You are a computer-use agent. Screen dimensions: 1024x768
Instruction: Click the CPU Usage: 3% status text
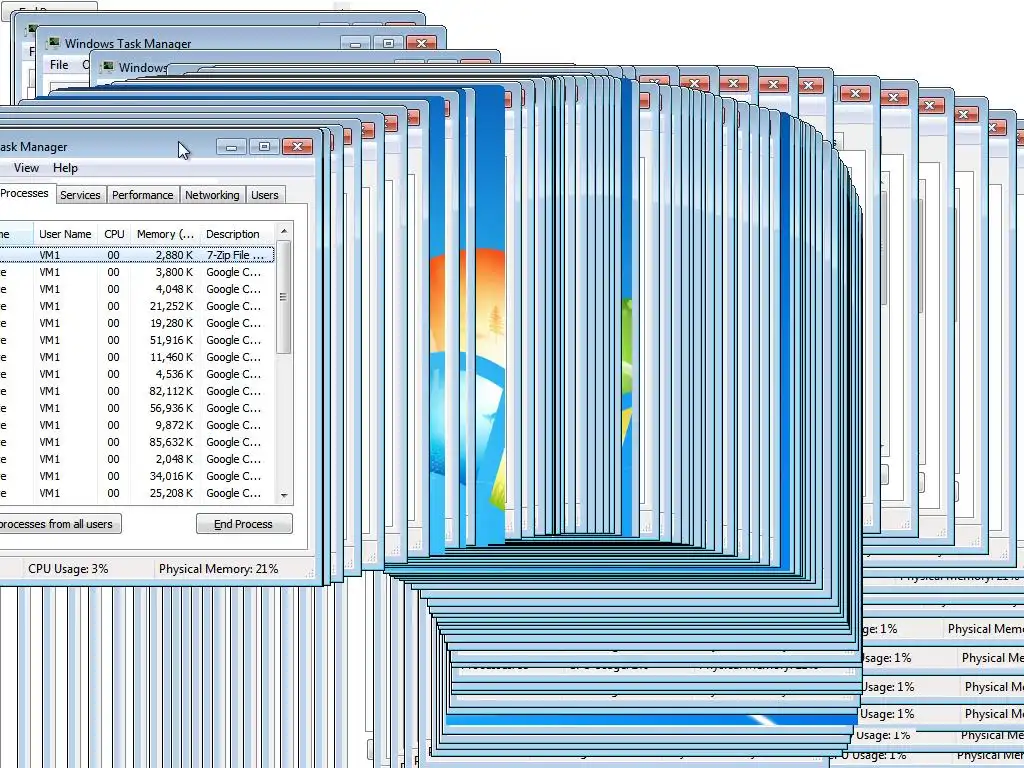coord(68,569)
